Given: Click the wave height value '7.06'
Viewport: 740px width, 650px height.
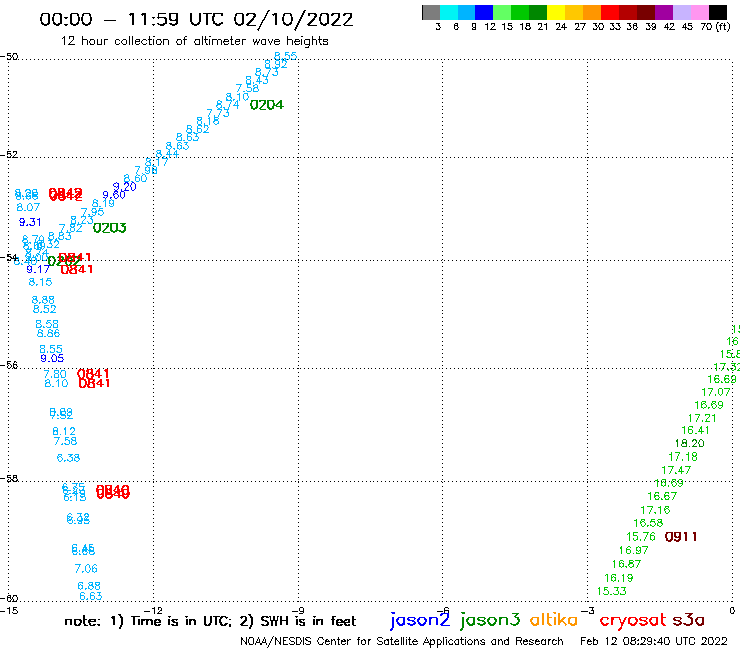Looking at the screenshot, I should [86, 569].
